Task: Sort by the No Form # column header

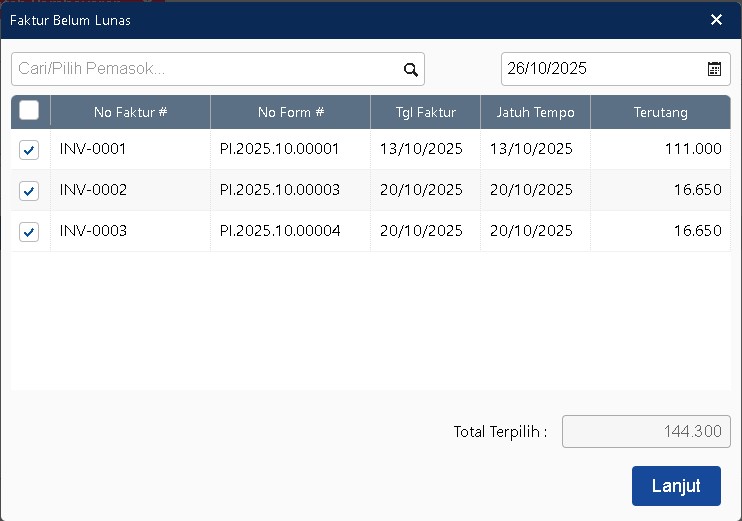Action: [x=290, y=112]
